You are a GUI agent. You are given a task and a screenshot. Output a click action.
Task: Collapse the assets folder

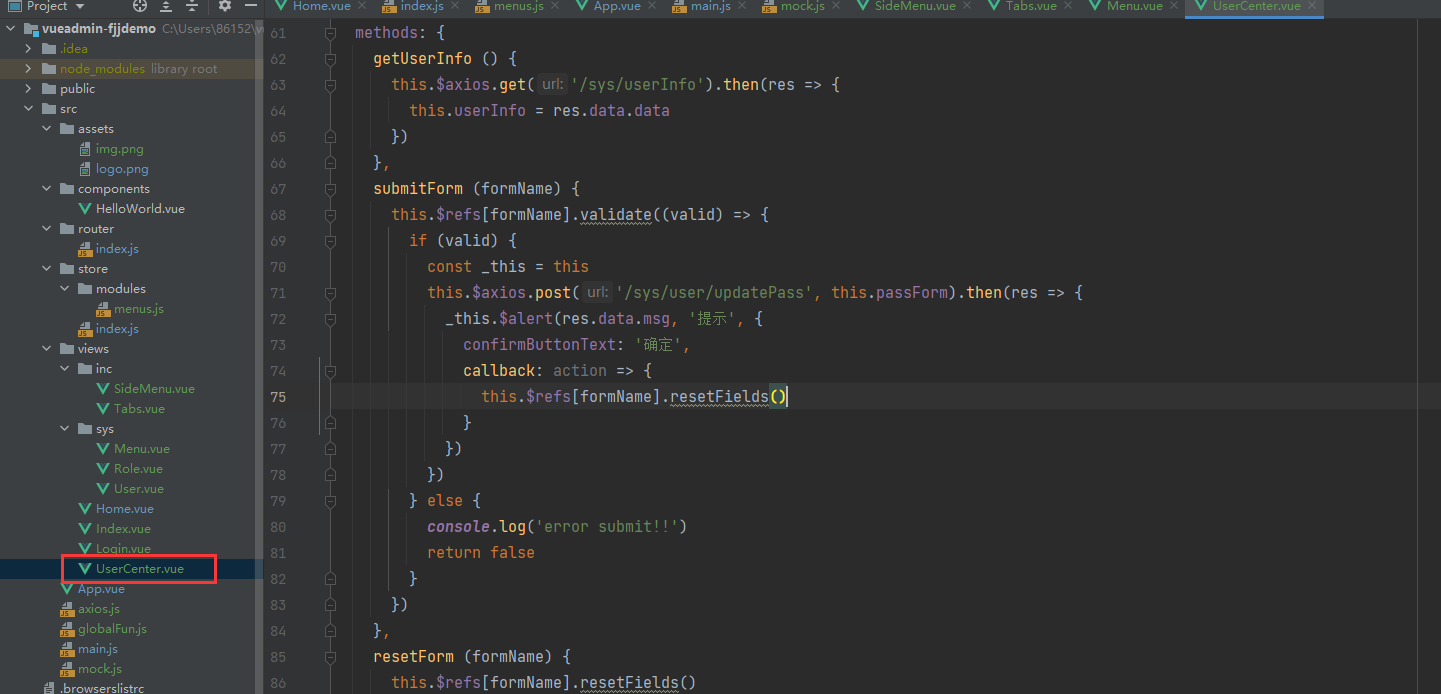[x=47, y=129]
